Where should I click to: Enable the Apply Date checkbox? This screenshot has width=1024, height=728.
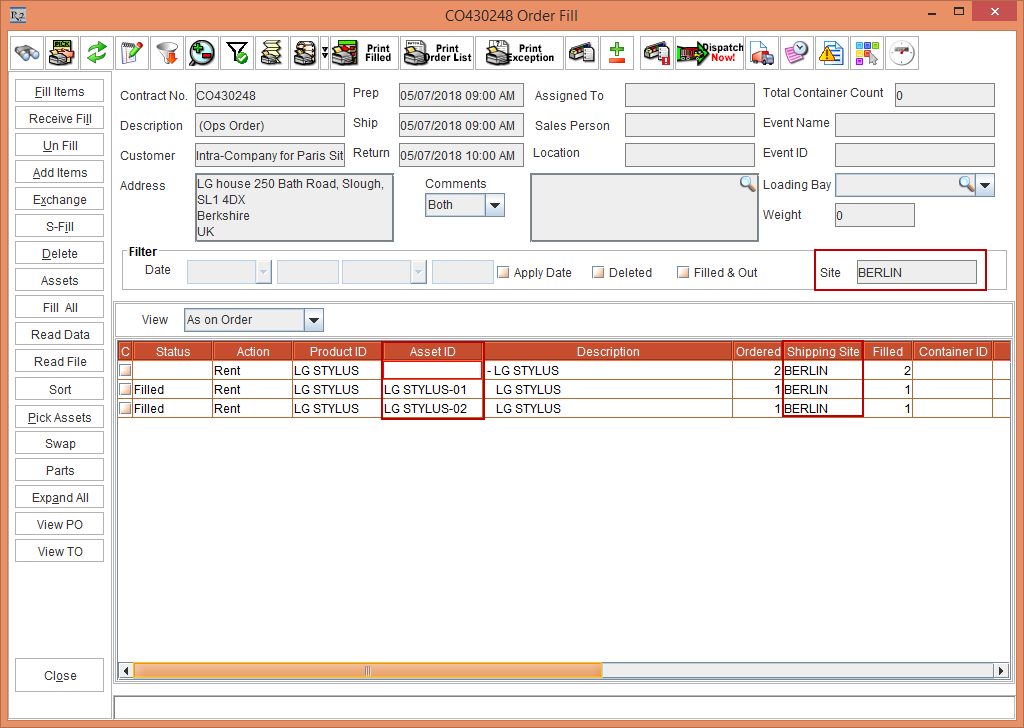point(504,272)
